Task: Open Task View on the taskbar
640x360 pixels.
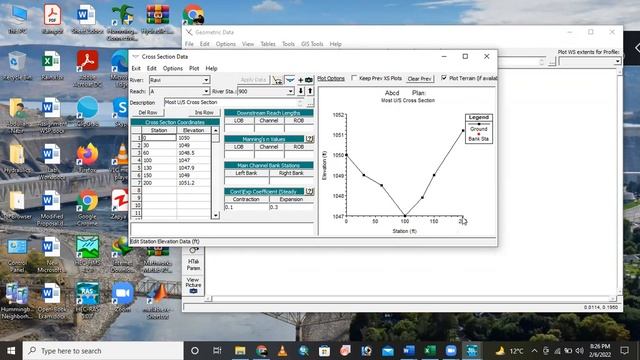Action: click(217, 351)
